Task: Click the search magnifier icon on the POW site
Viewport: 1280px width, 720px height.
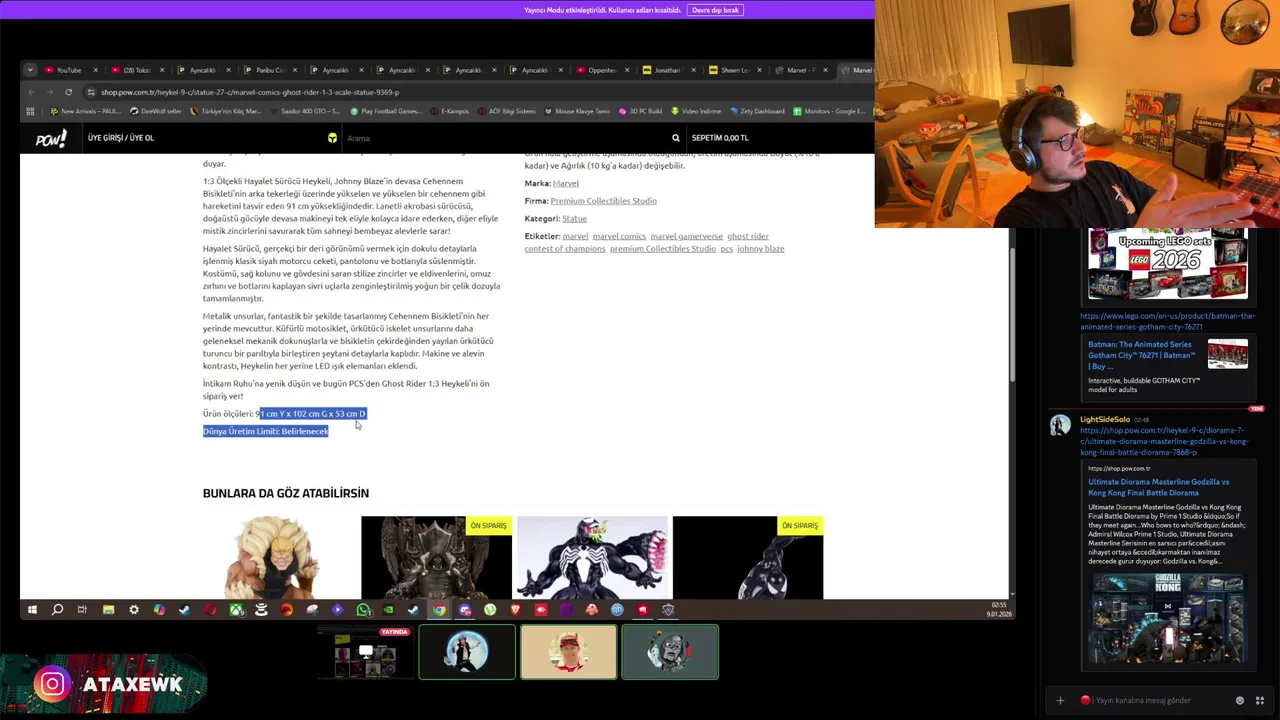Action: 676,138
